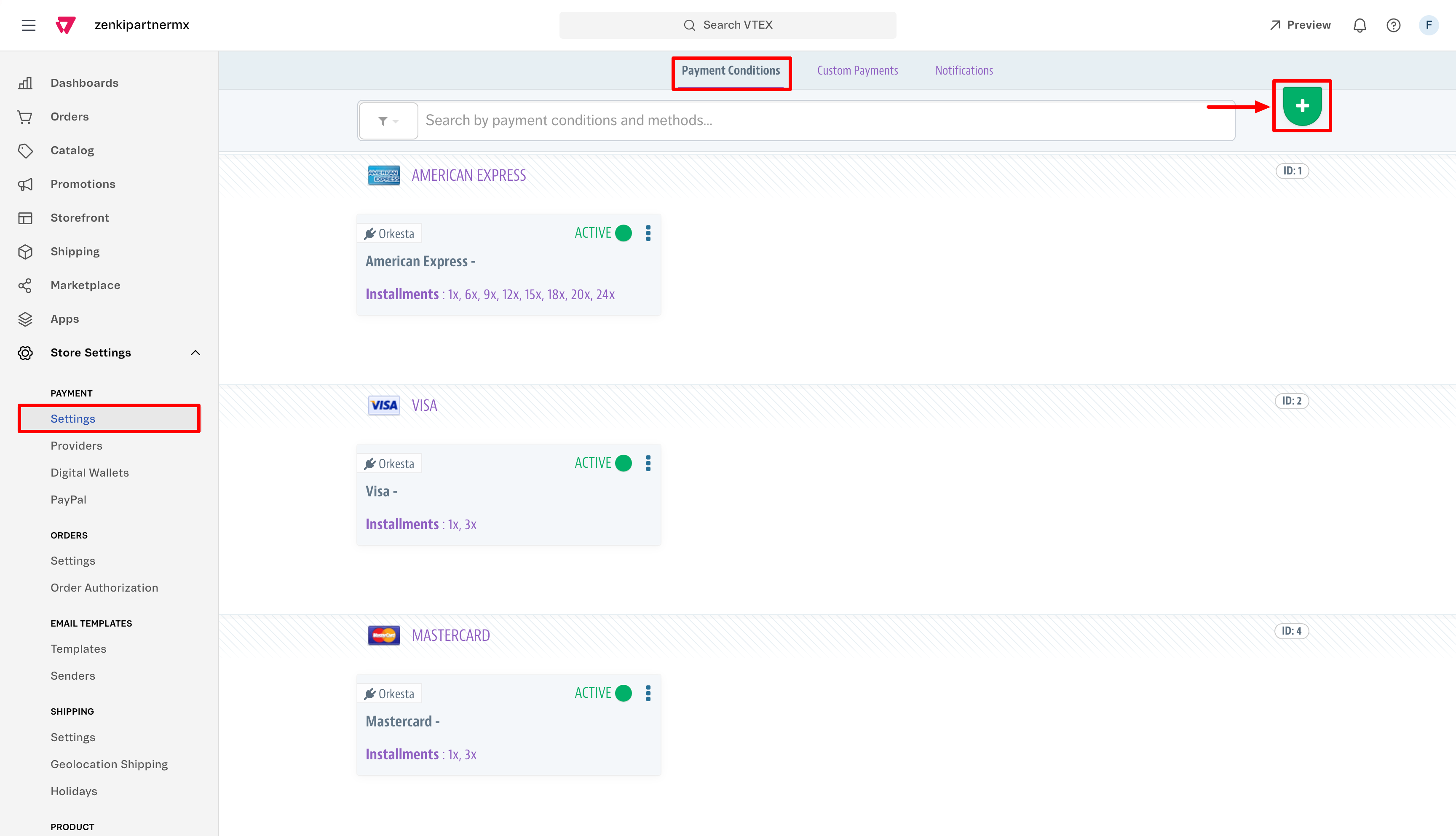Click the Catalog tag icon
Screen dimensions: 1456x836
[x=25, y=150]
